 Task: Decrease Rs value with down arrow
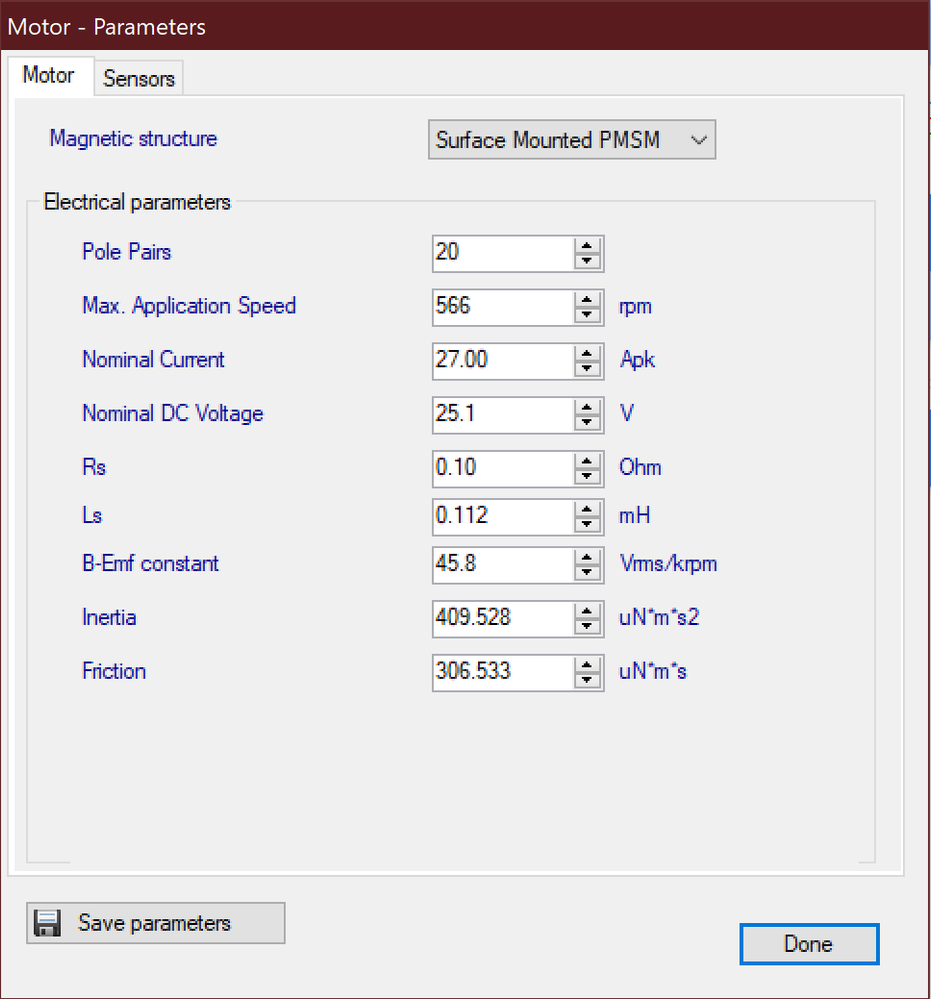pyautogui.click(x=587, y=476)
